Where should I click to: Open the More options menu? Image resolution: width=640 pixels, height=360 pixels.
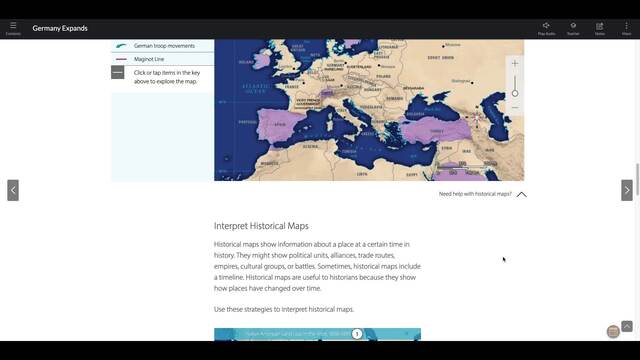pyautogui.click(x=627, y=29)
